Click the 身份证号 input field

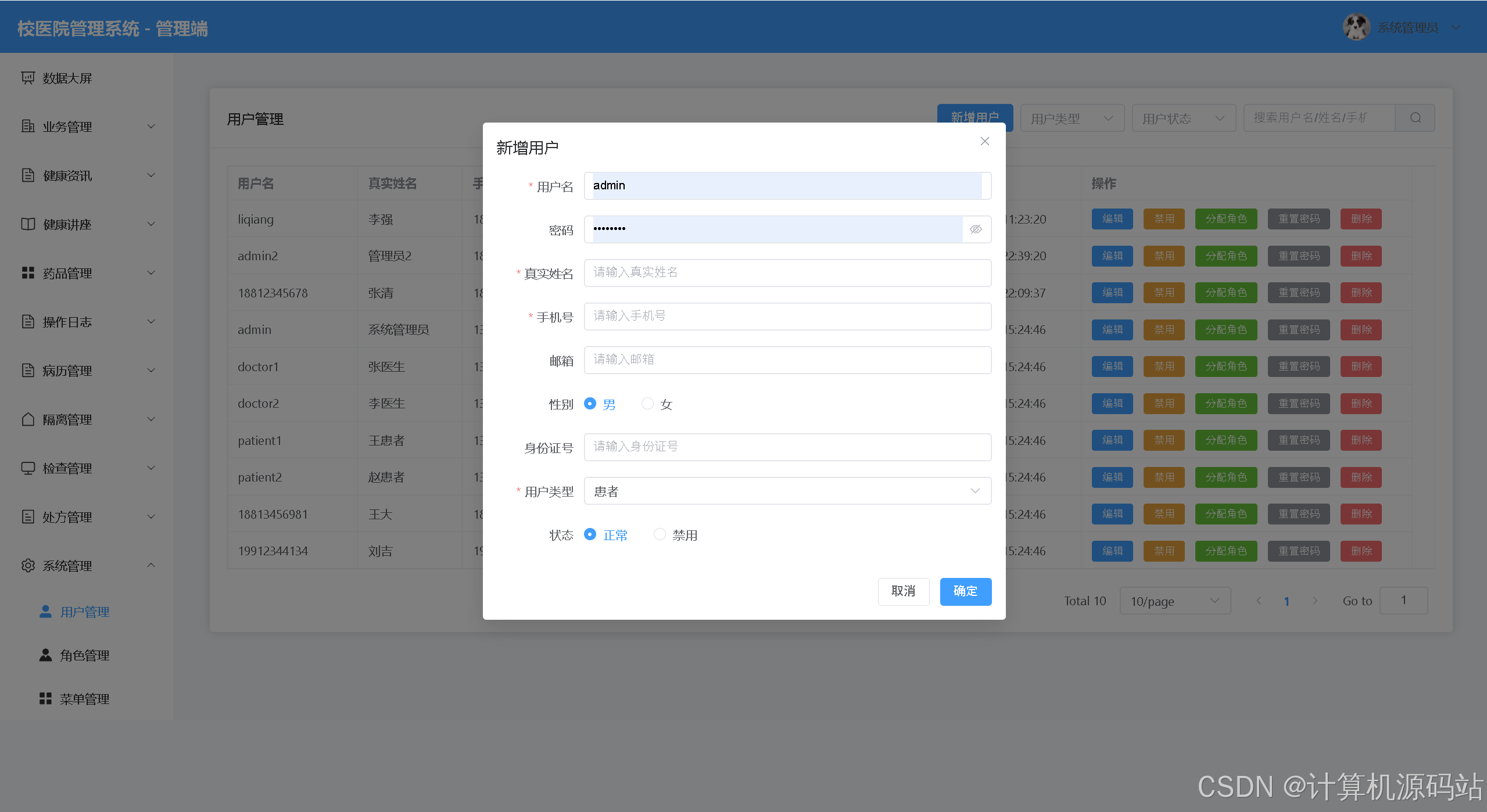(x=787, y=447)
